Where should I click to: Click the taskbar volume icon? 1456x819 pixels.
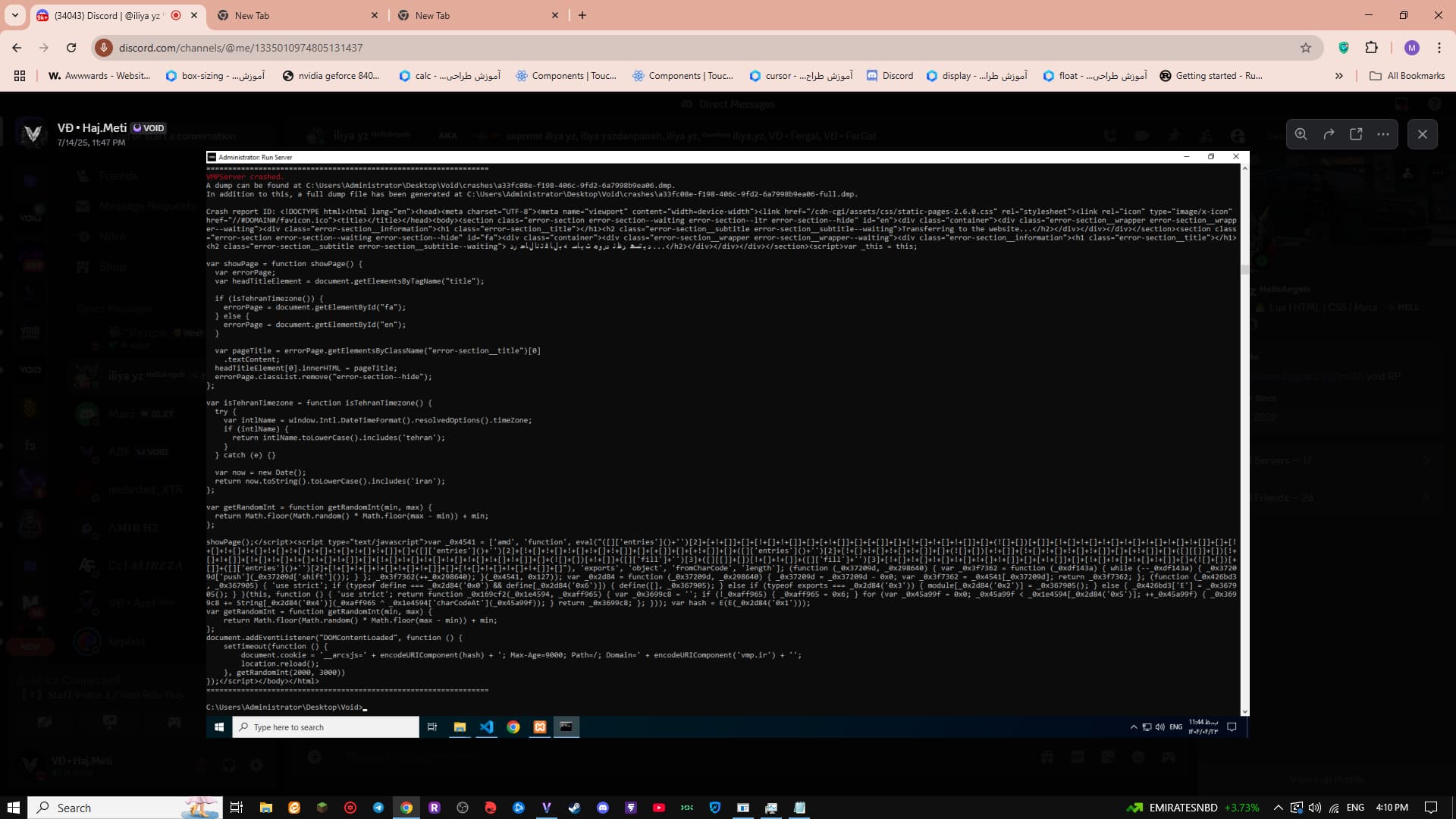coord(1315,808)
